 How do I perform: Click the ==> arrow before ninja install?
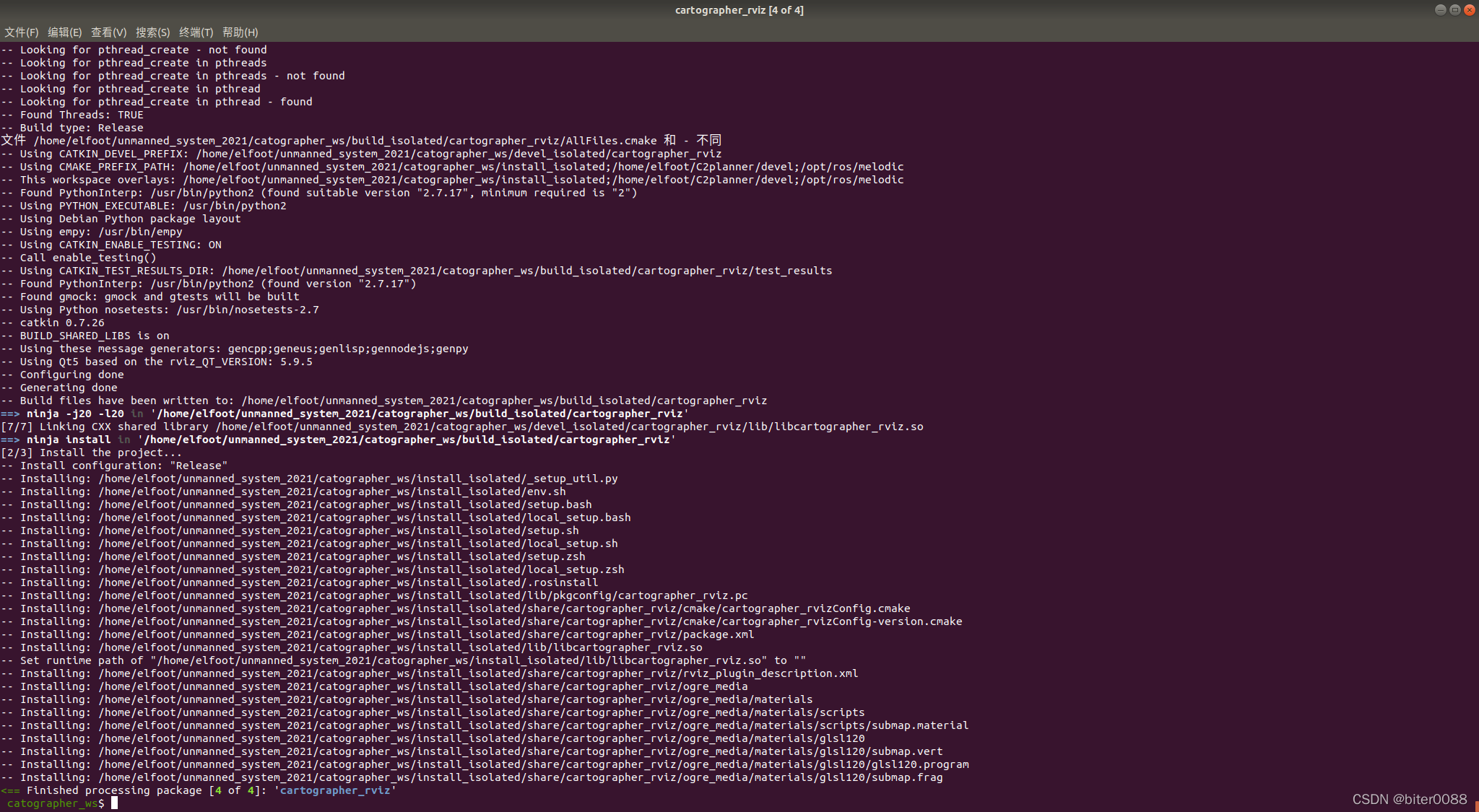(x=10, y=440)
